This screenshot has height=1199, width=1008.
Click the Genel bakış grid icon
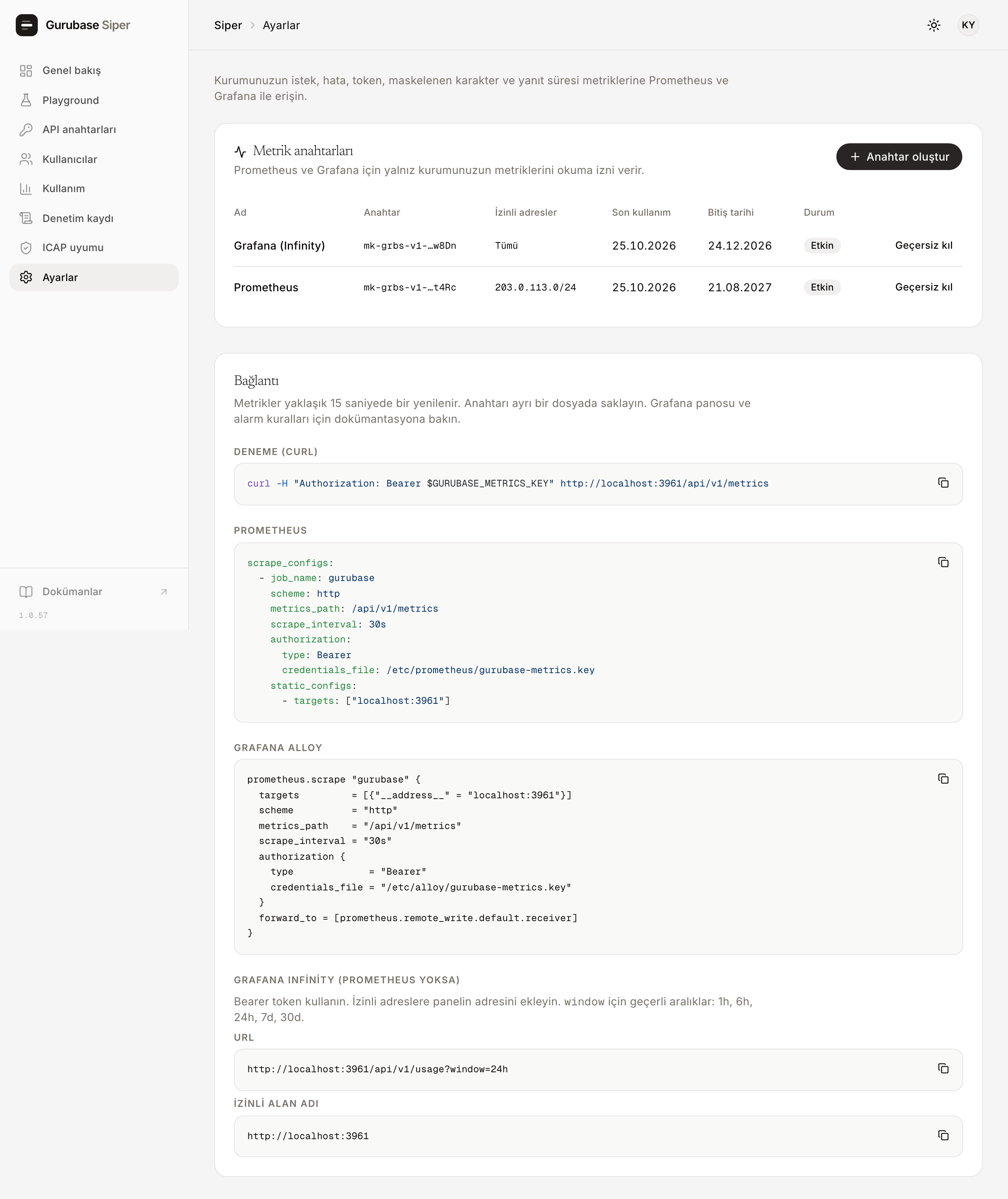26,71
